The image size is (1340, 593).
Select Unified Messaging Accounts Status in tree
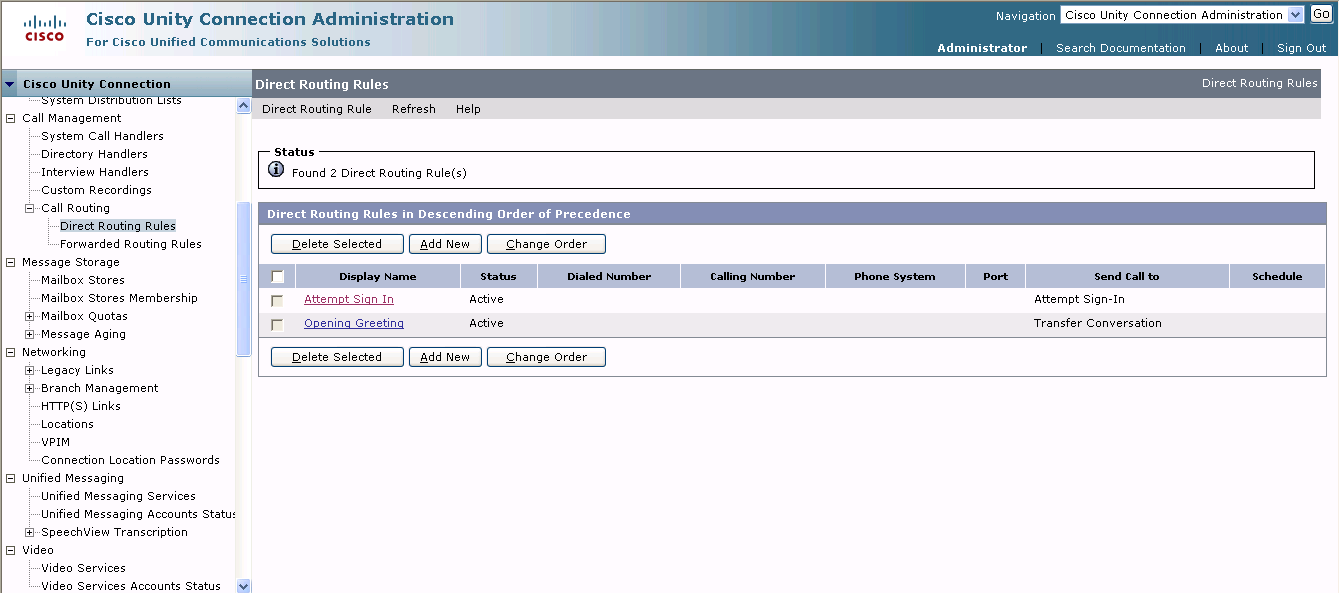pos(138,514)
